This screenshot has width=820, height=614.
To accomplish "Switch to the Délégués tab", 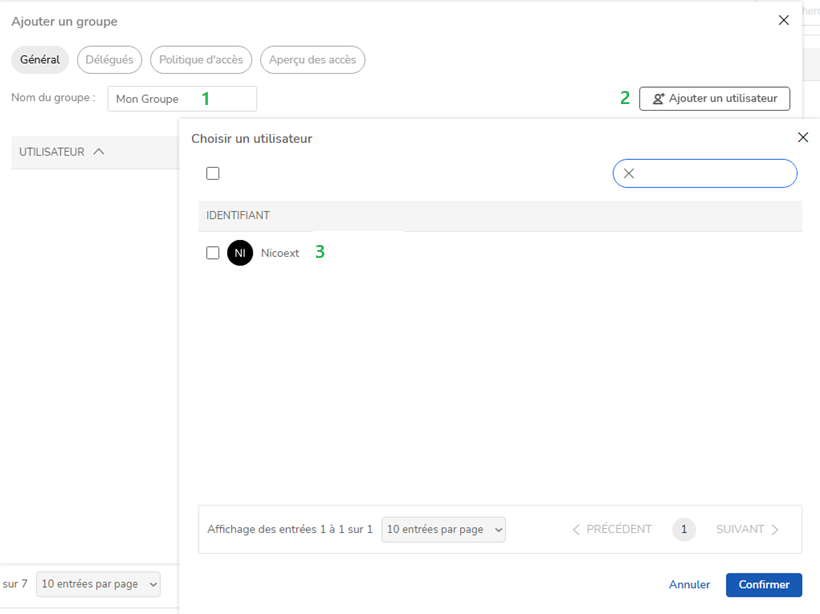I will click(x=110, y=60).
